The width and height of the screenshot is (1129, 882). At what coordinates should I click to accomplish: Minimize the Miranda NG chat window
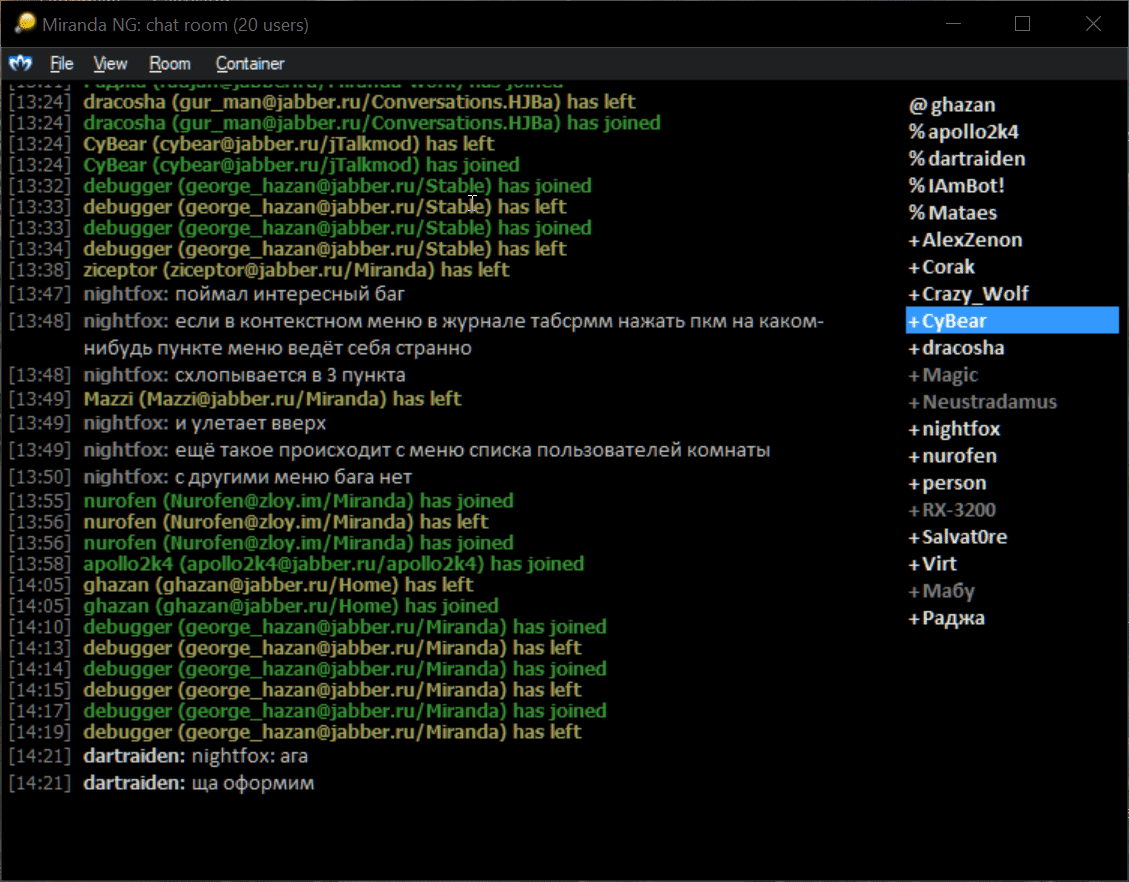click(953, 24)
